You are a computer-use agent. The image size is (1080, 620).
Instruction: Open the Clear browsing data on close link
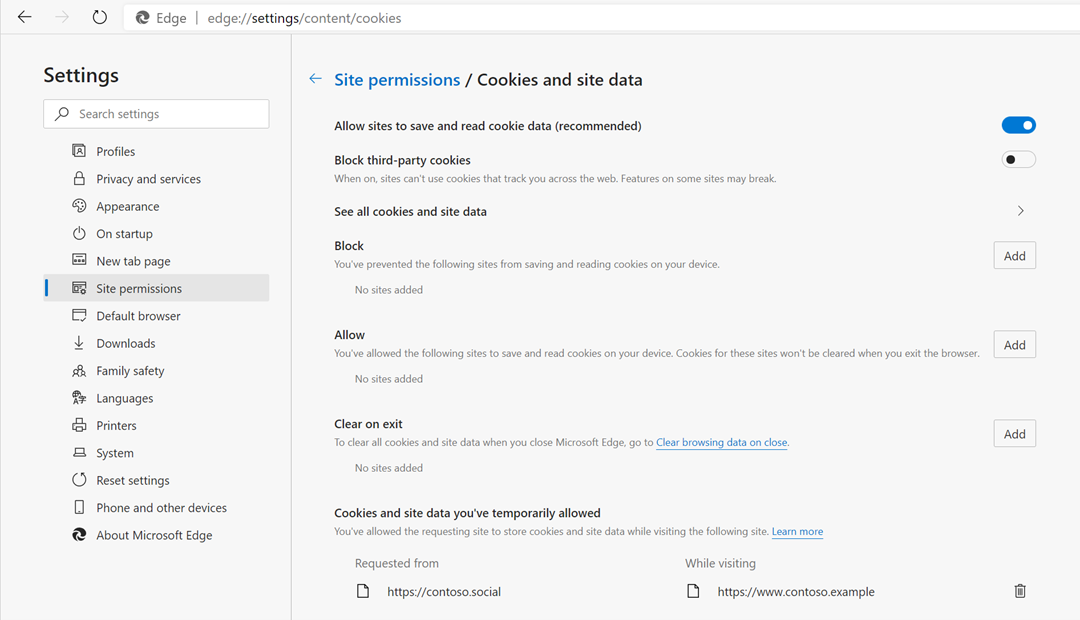(x=721, y=442)
